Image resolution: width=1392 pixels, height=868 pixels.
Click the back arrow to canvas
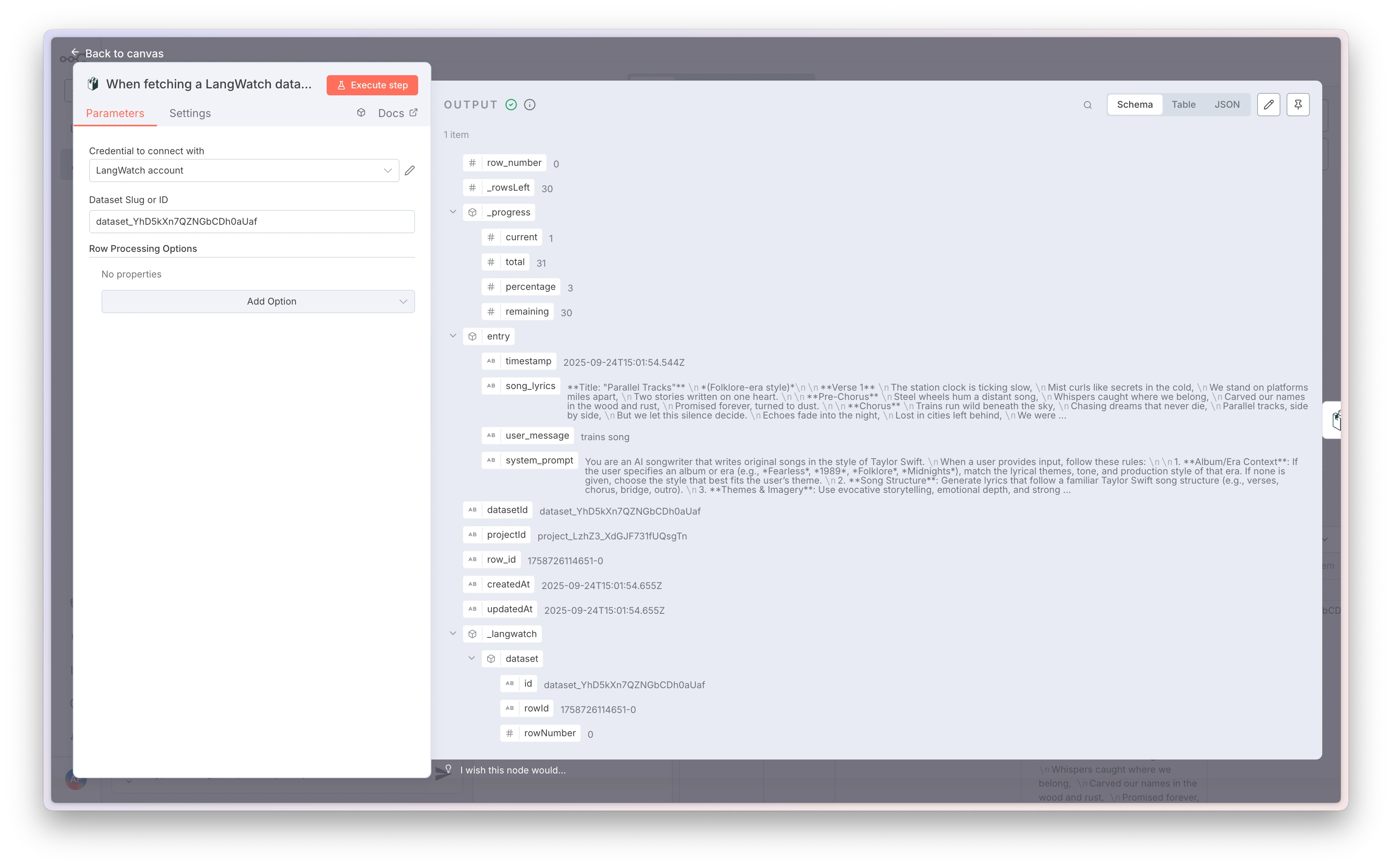75,53
